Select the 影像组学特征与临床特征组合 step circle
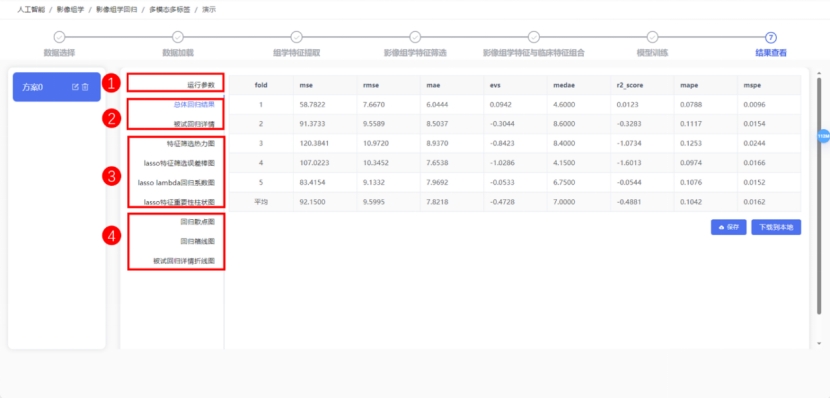 pyautogui.click(x=534, y=37)
